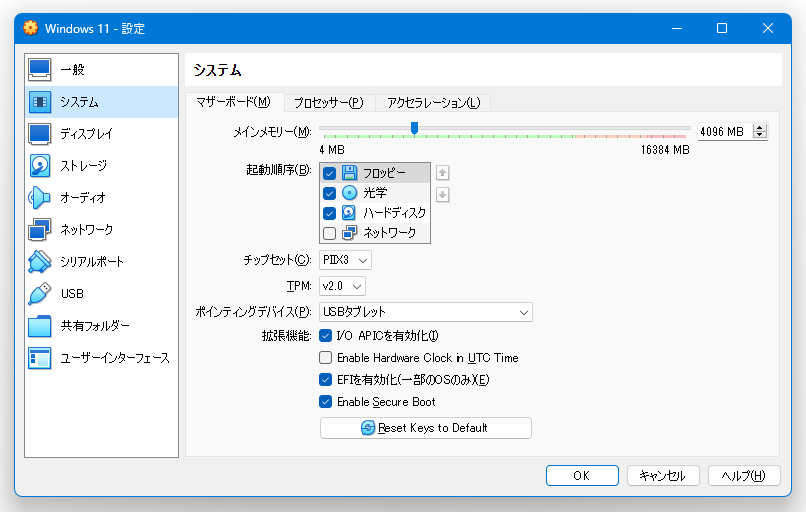Click the VirtualBox gear icon in title bar
Image resolution: width=806 pixels, height=512 pixels.
pyautogui.click(x=31, y=28)
